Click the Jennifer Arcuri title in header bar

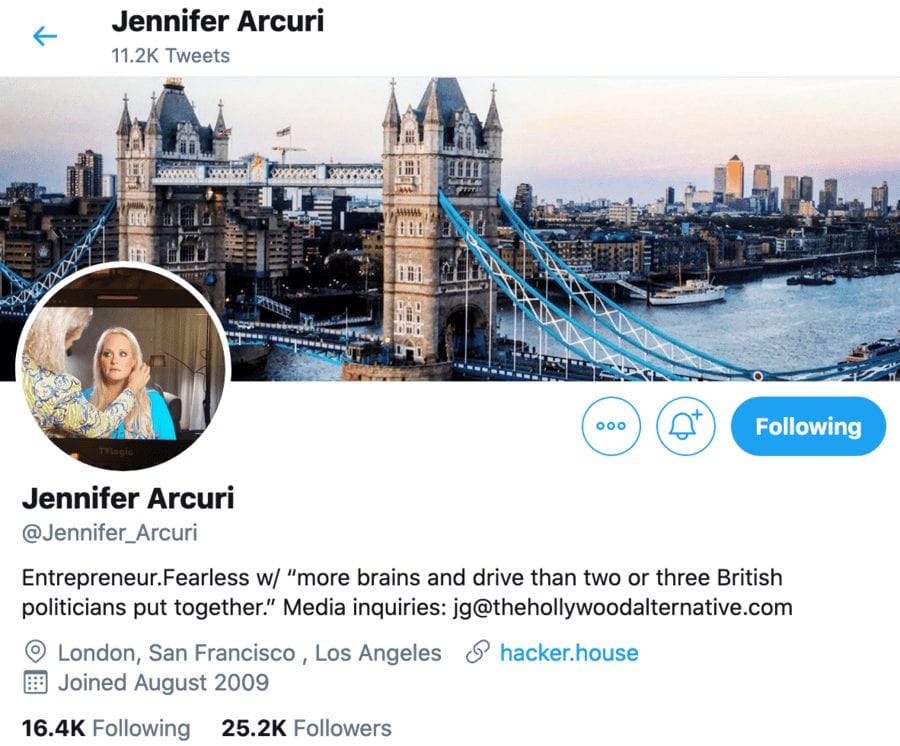coord(218,21)
